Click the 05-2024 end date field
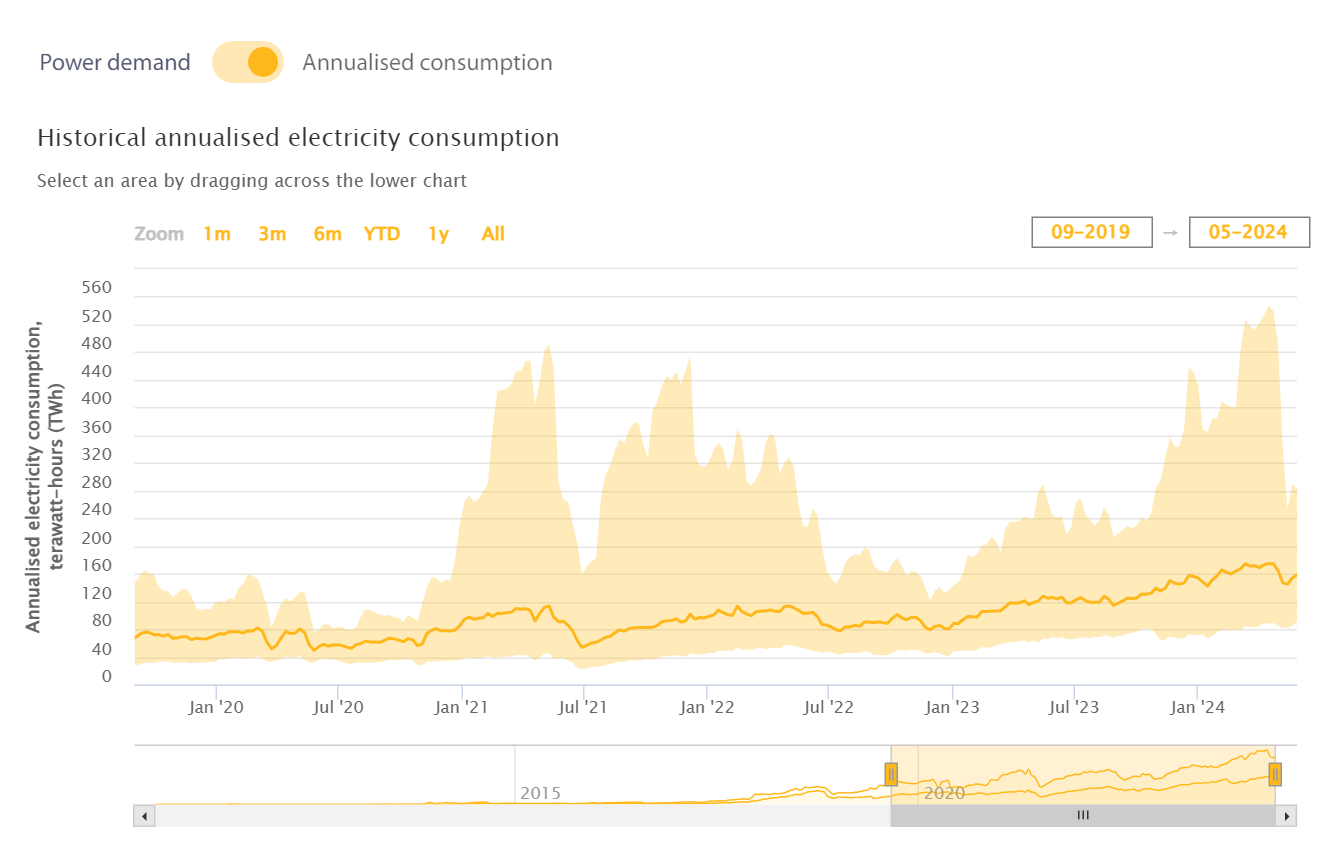Image resolution: width=1326 pixels, height=846 pixels. coord(1248,232)
